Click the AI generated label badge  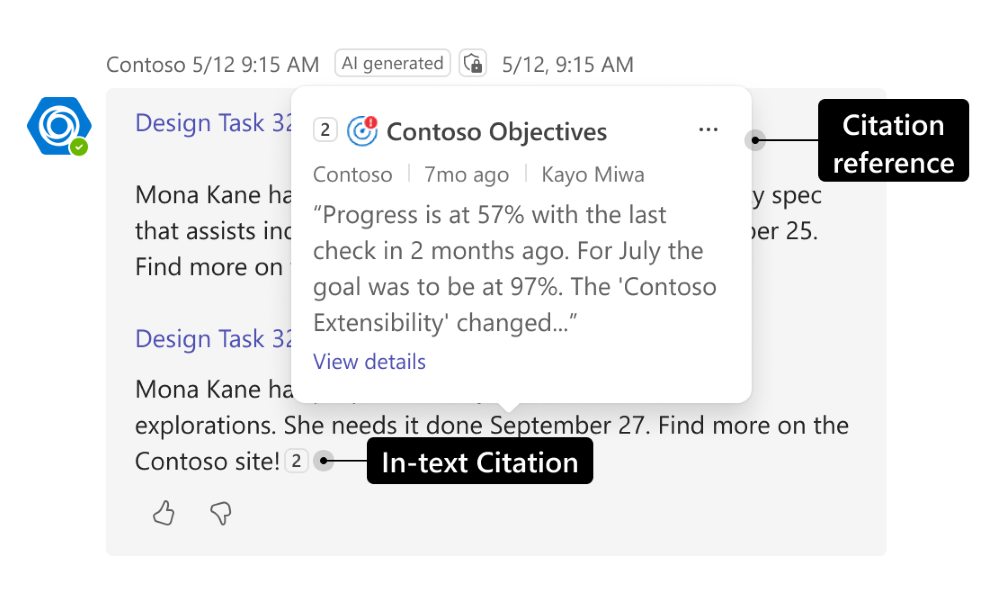coord(392,64)
